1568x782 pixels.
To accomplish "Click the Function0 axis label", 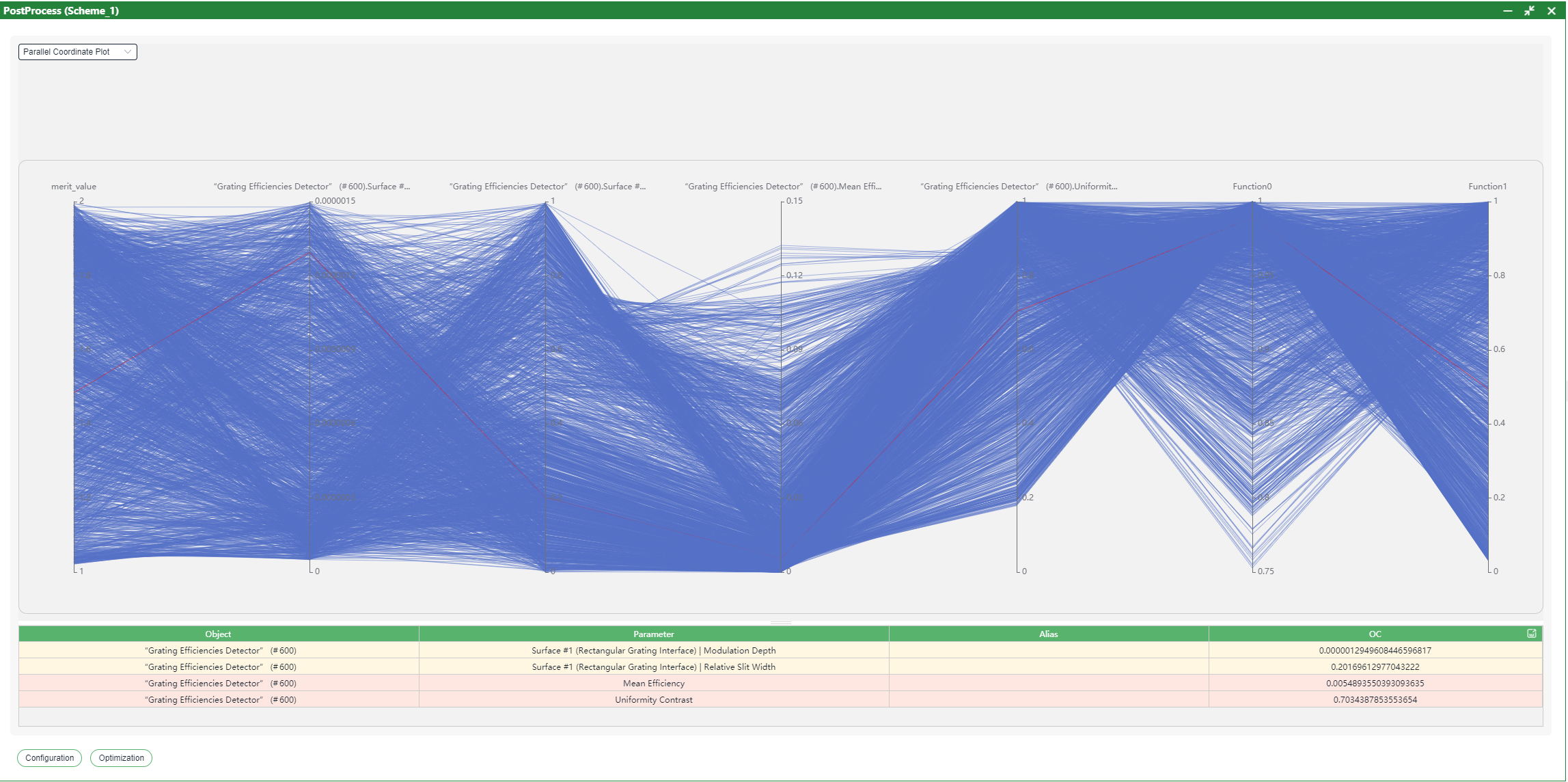I will tap(1252, 187).
